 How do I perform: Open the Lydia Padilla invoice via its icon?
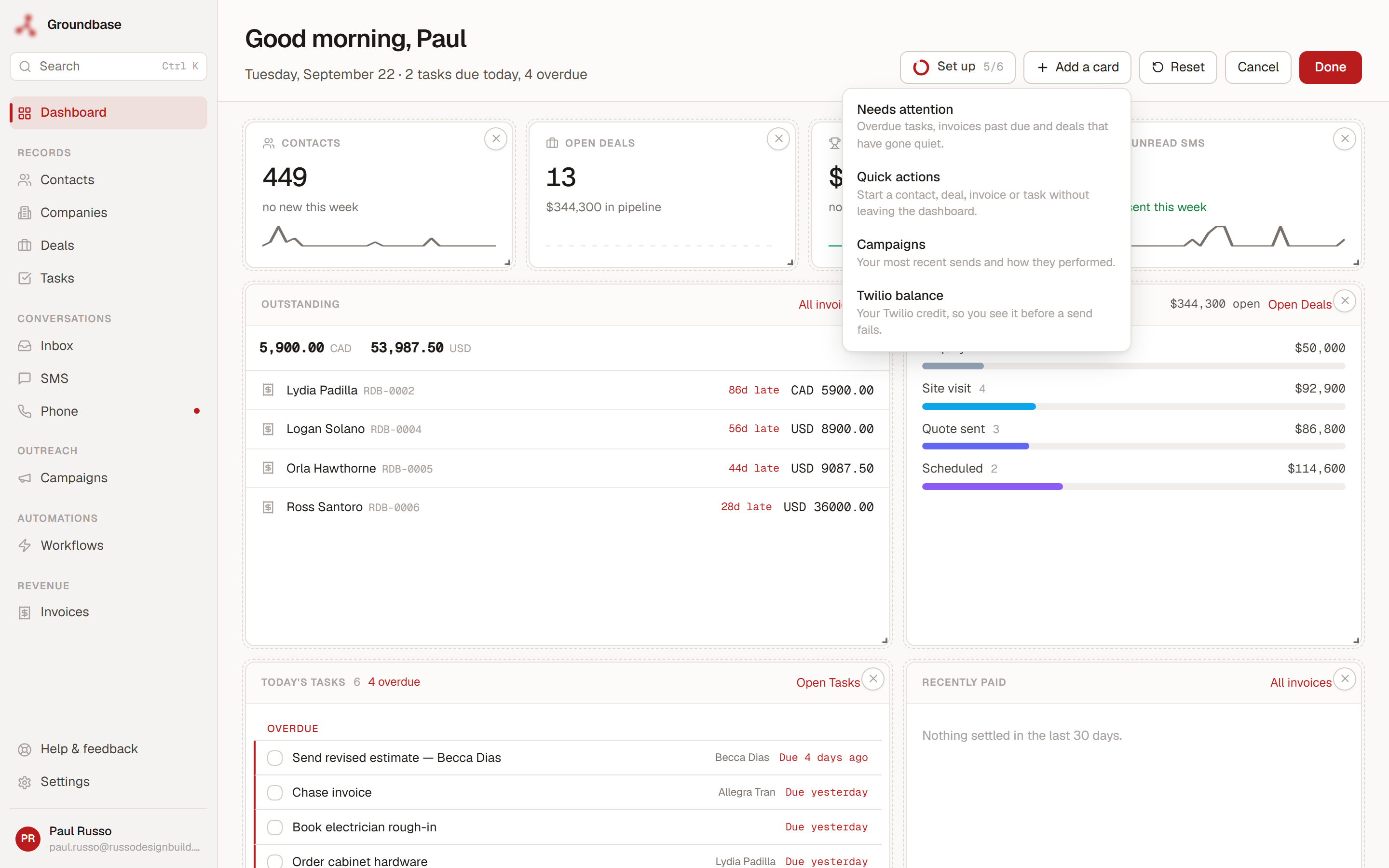(268, 391)
